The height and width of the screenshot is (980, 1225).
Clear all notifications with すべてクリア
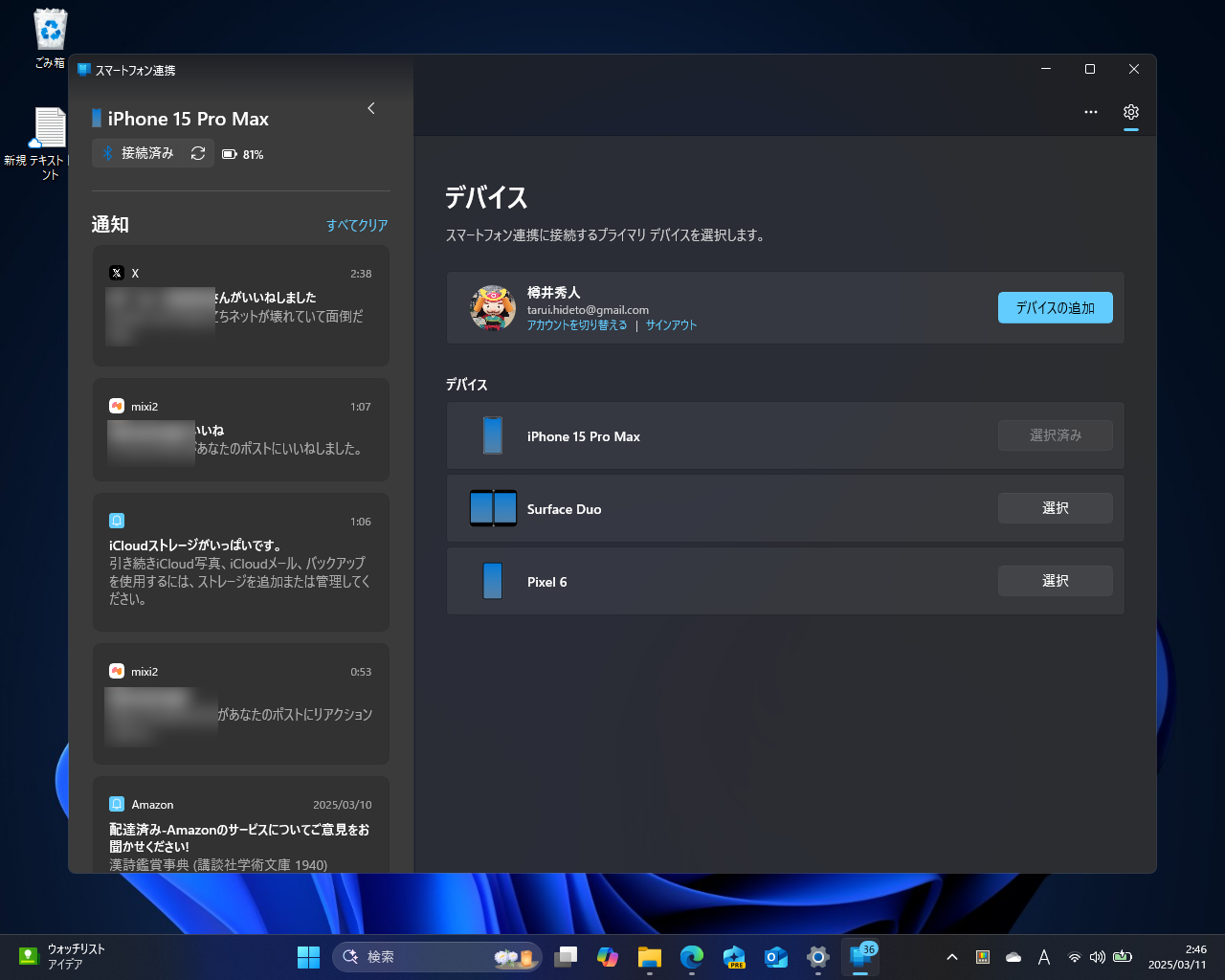[x=357, y=225]
